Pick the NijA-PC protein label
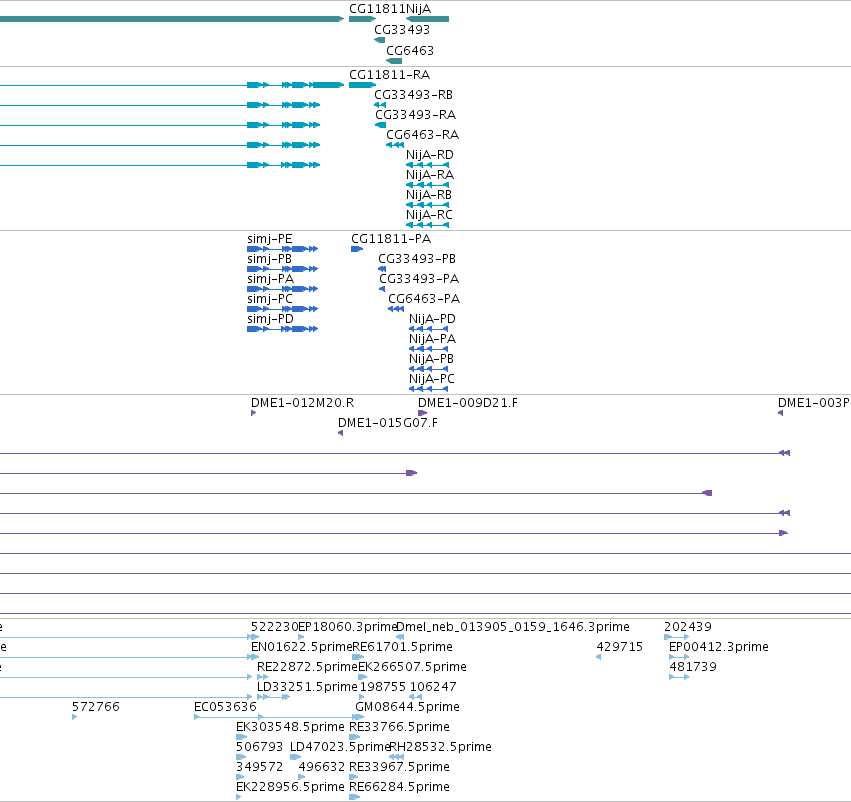The image size is (851, 802). (x=431, y=379)
